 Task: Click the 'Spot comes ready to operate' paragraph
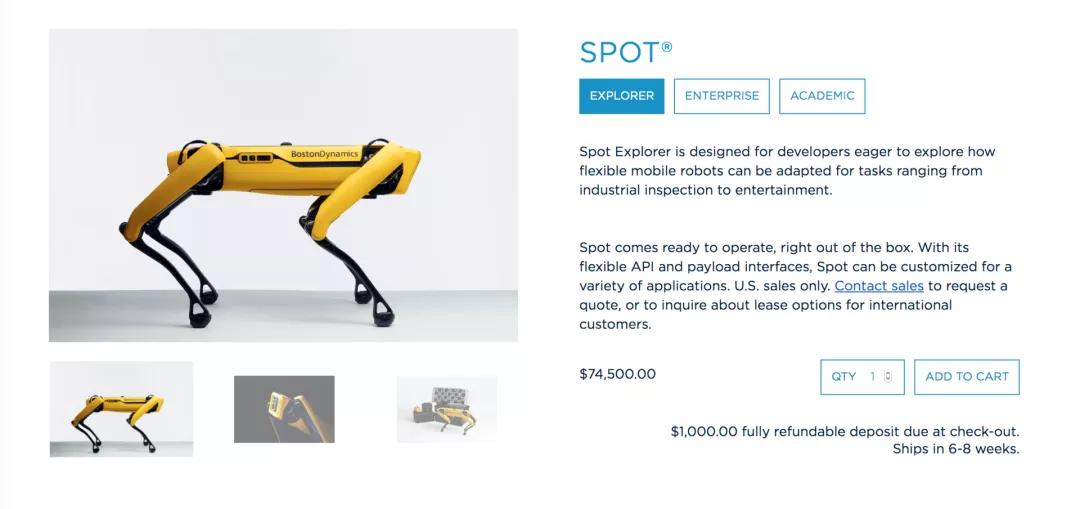point(795,286)
